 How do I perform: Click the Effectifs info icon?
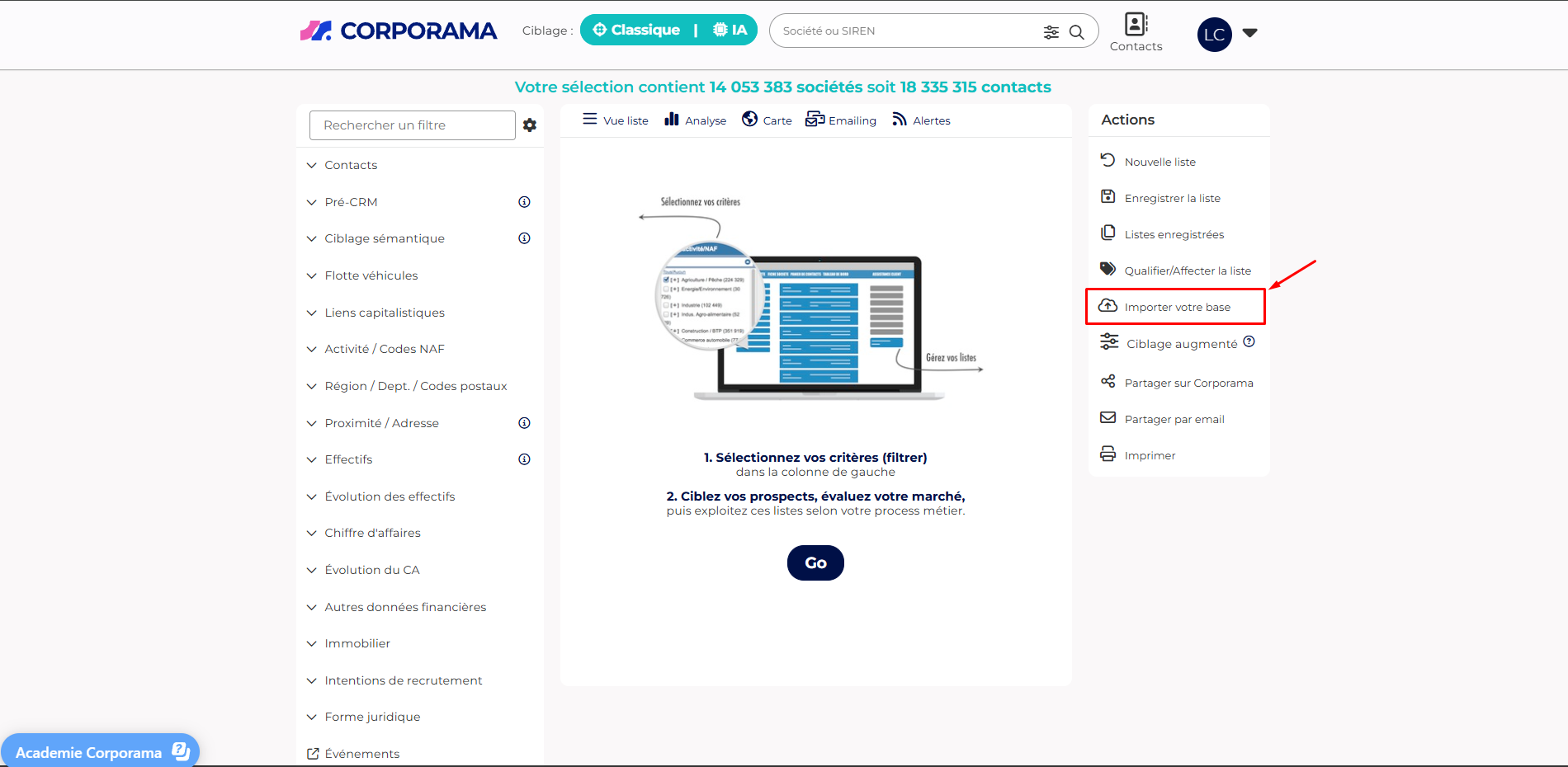[524, 459]
